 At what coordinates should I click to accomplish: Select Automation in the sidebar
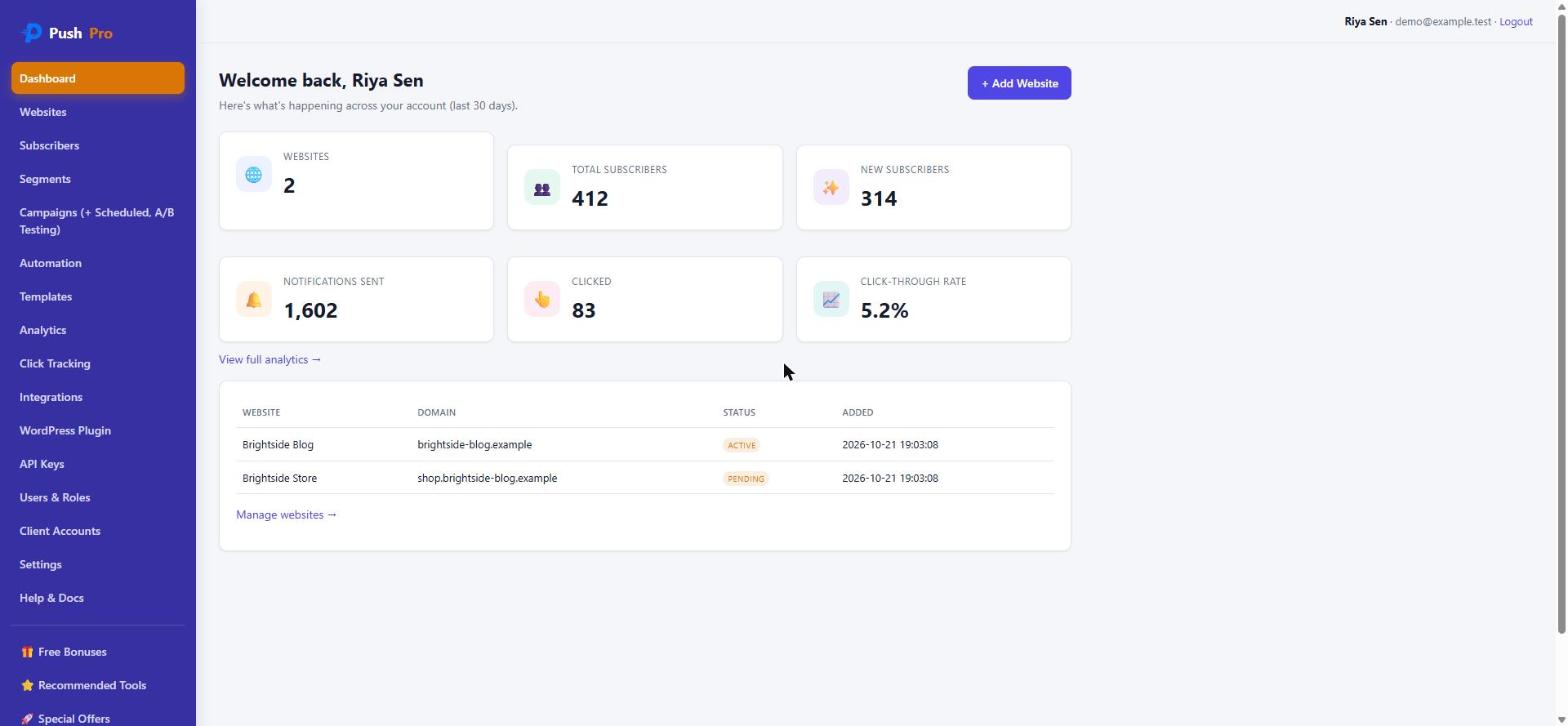coord(98,263)
